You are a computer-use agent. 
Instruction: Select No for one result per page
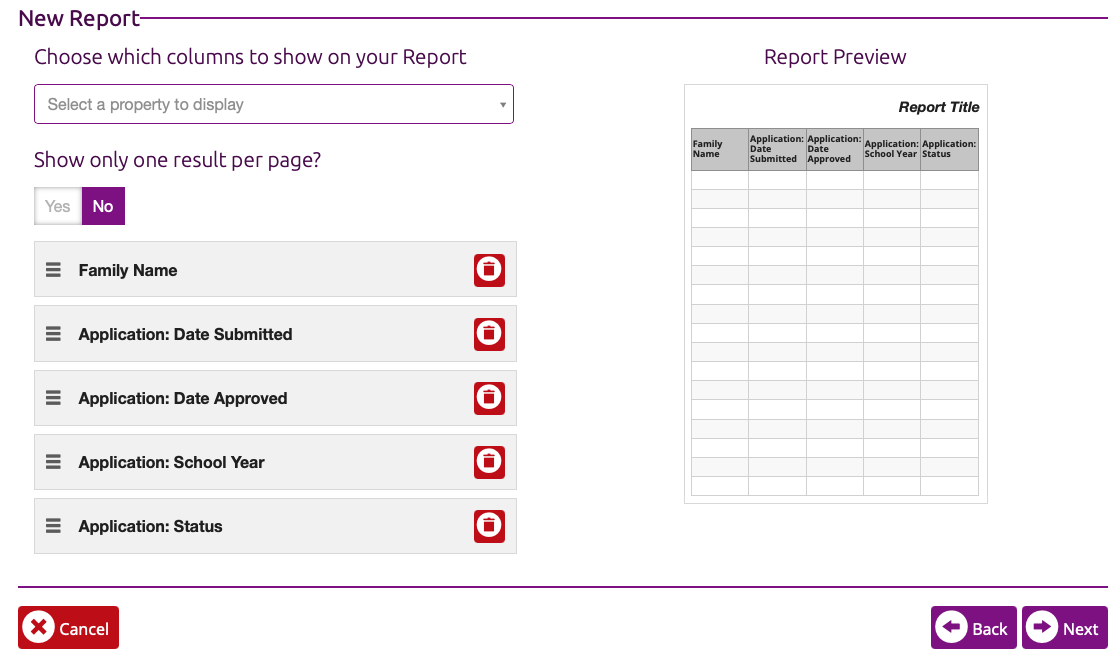[103, 206]
